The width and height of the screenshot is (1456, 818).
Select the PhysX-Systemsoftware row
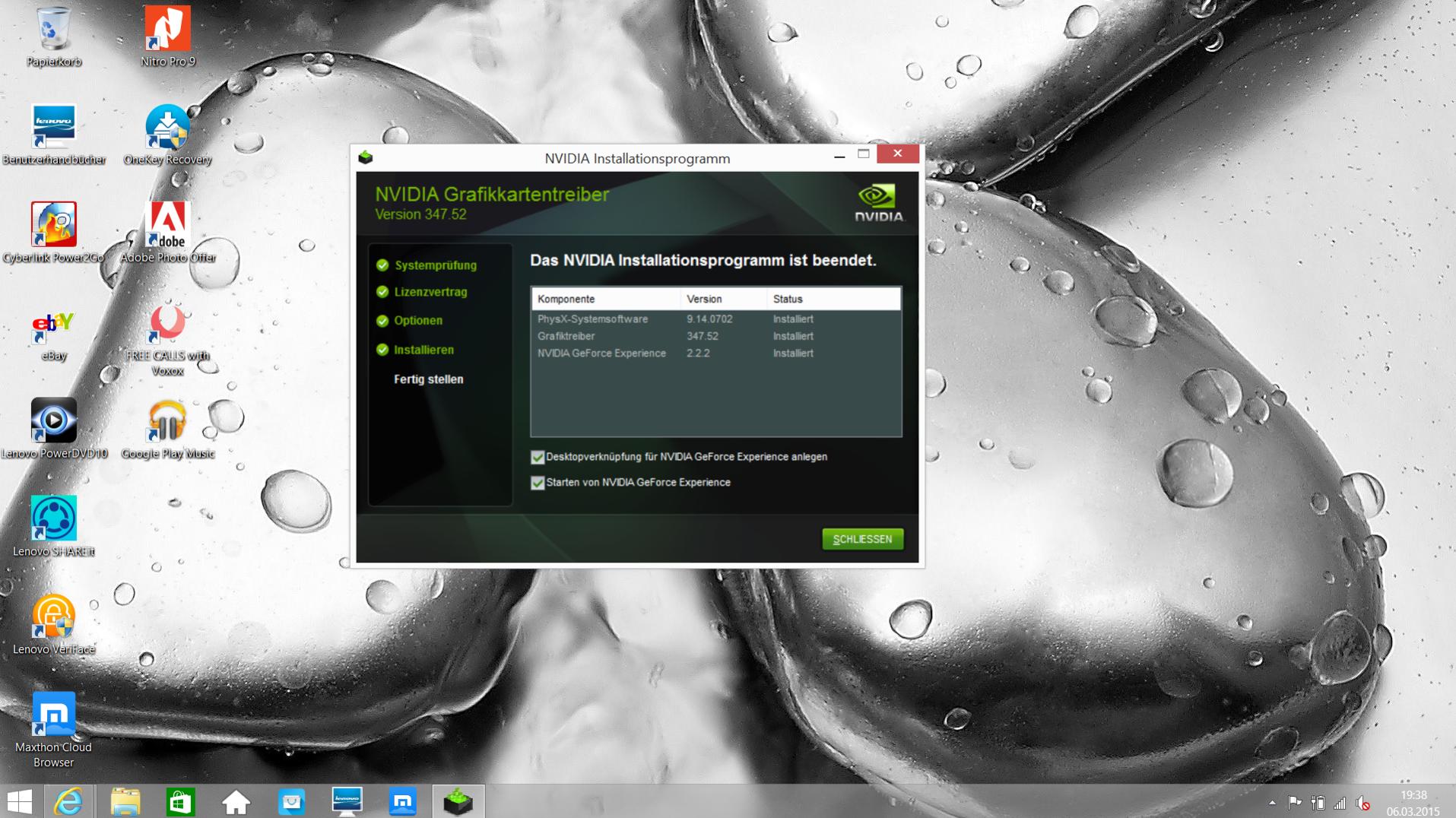coord(715,319)
